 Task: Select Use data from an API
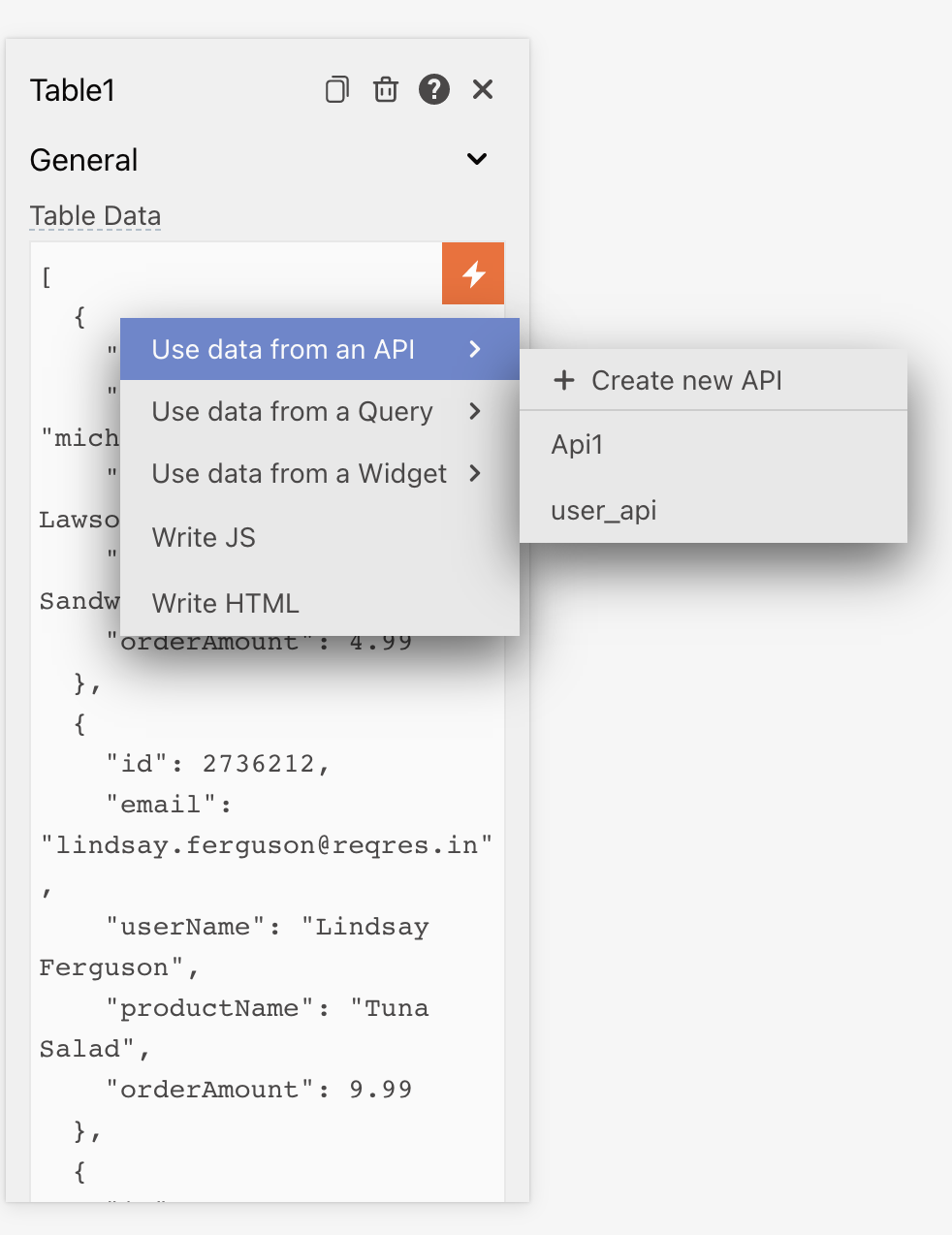click(x=320, y=349)
